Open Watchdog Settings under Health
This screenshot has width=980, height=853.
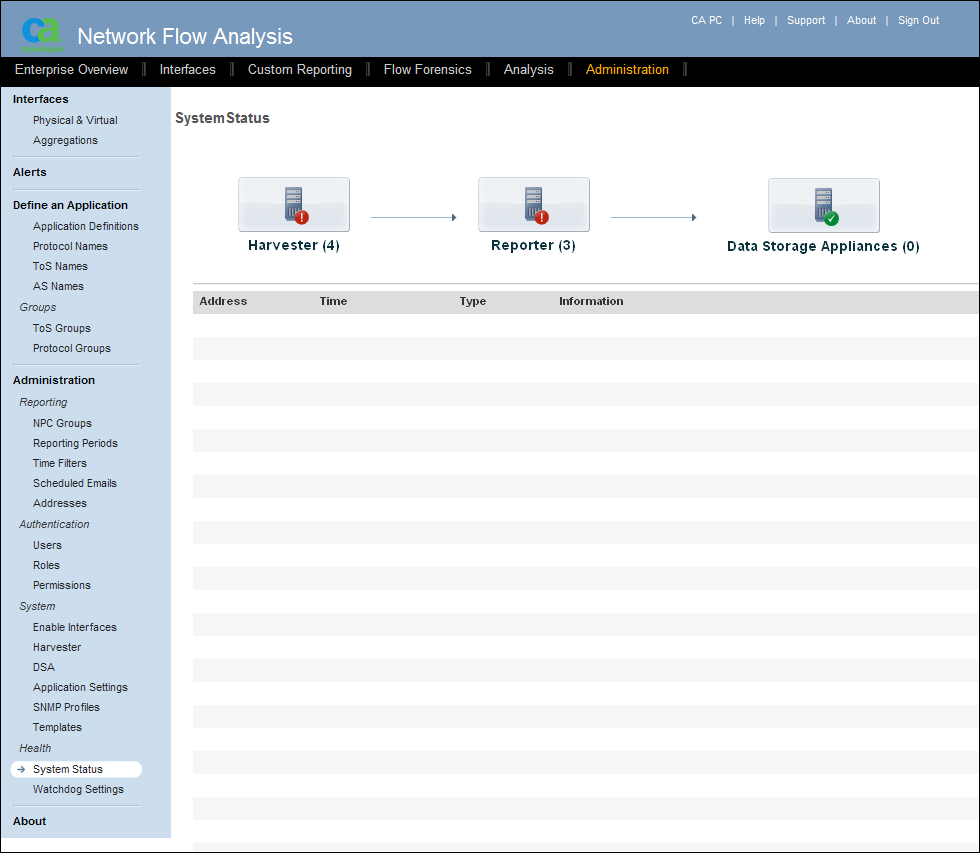[78, 789]
